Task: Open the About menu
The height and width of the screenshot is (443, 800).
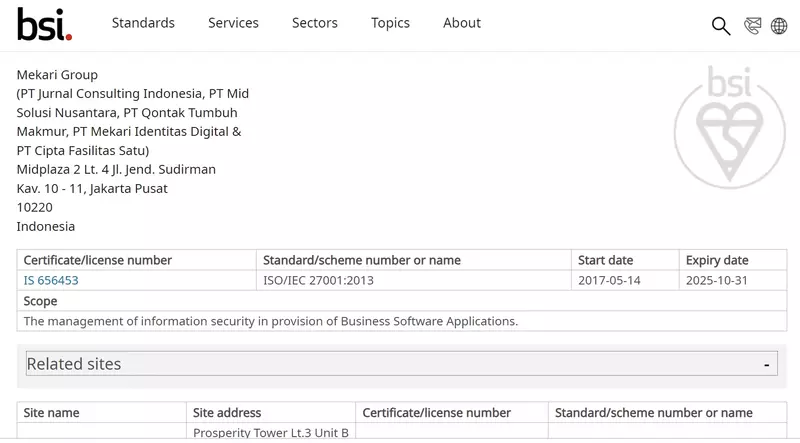Action: [x=462, y=23]
